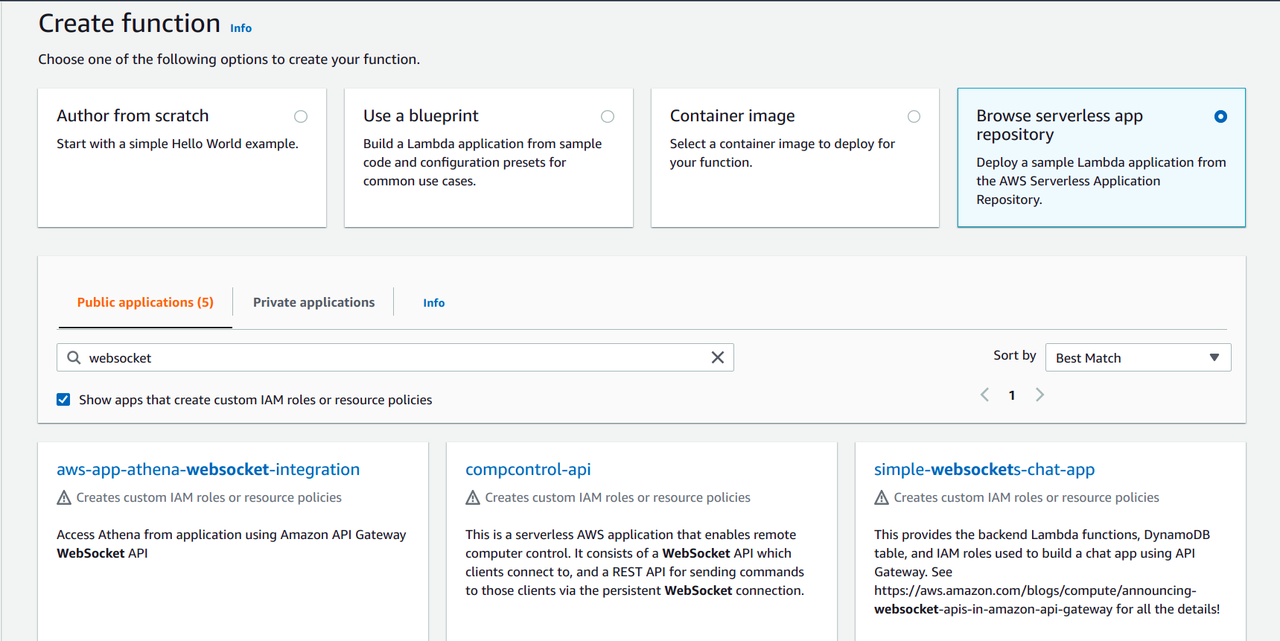Click Info link beside Private applications
The width and height of the screenshot is (1280, 641).
point(434,303)
